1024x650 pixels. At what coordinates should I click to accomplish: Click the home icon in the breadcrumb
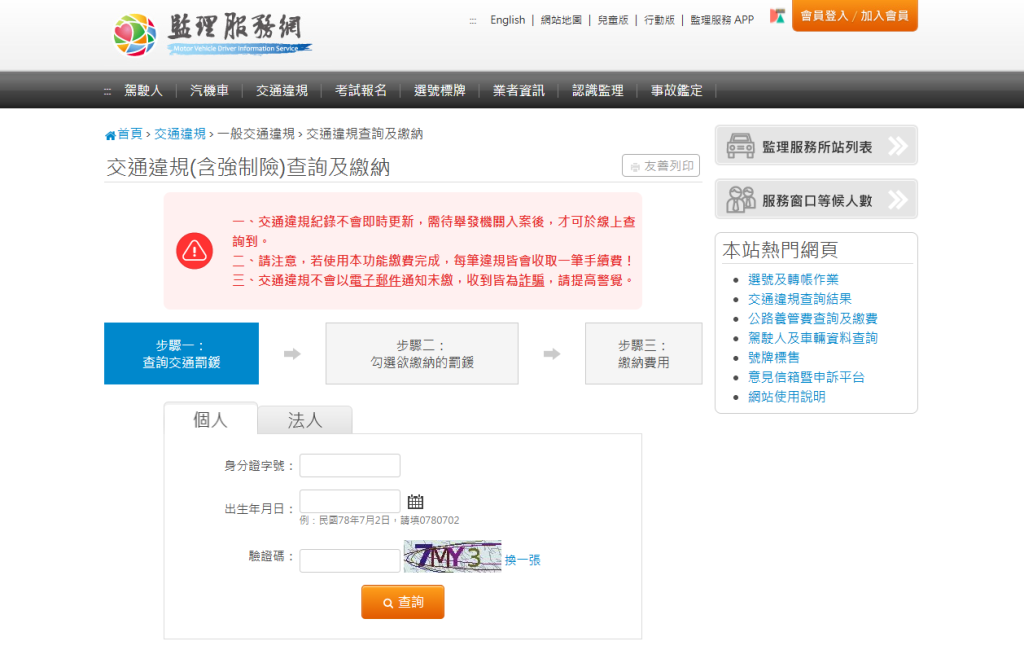point(110,135)
